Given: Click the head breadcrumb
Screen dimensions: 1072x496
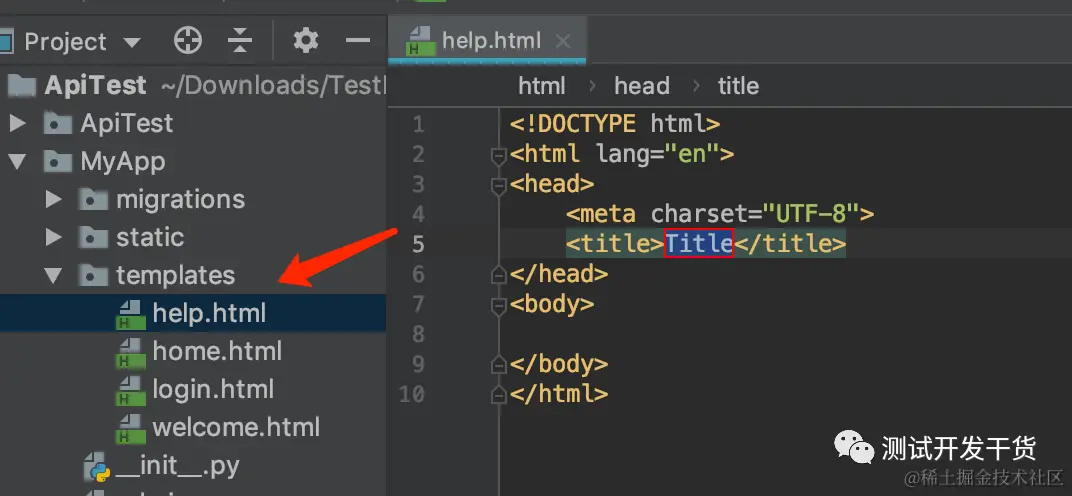Looking at the screenshot, I should point(642,86).
